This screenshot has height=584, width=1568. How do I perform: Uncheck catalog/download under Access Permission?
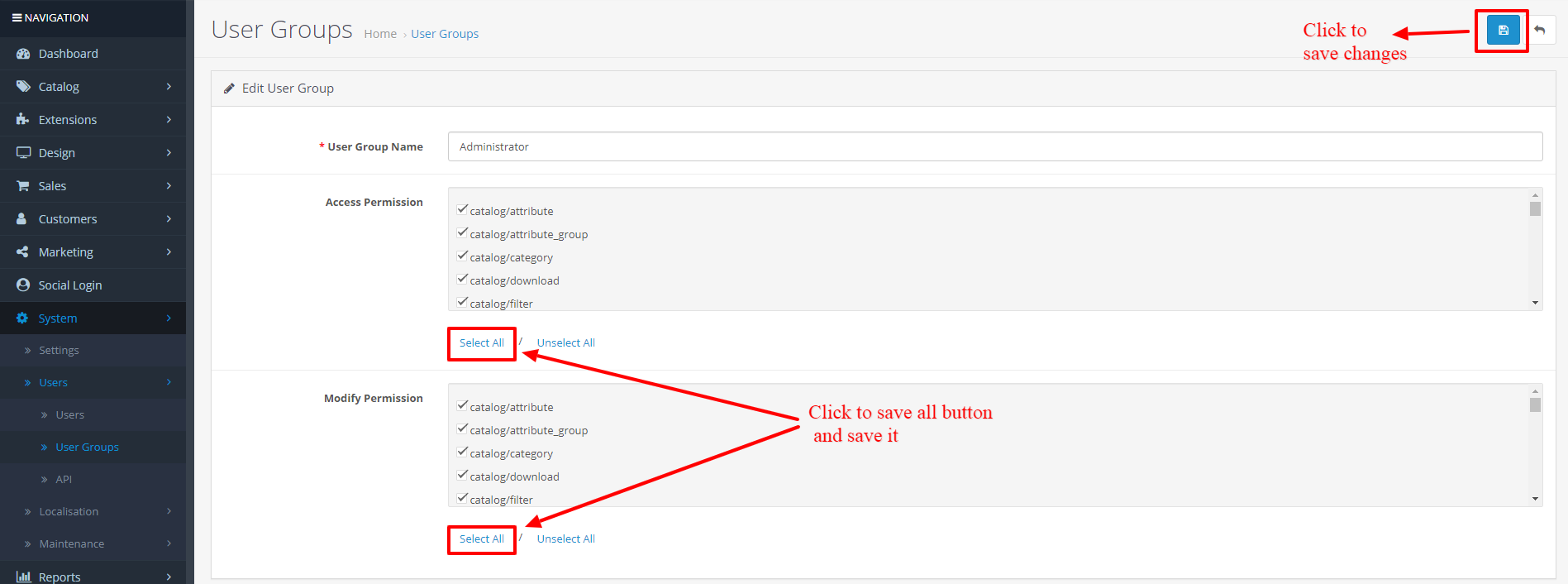[463, 280]
